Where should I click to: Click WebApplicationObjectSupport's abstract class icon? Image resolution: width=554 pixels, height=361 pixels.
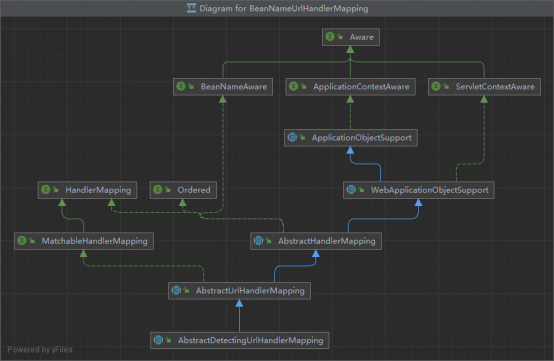(x=351, y=189)
